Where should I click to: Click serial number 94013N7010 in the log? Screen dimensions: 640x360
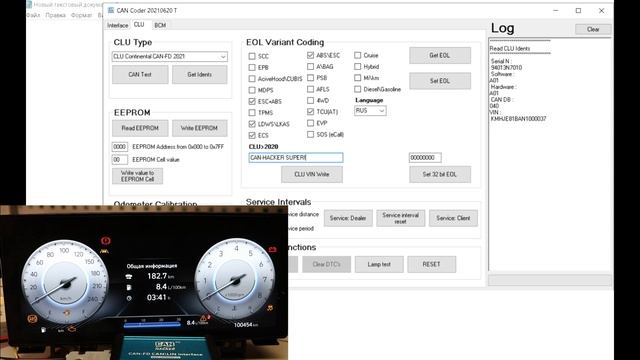point(506,68)
